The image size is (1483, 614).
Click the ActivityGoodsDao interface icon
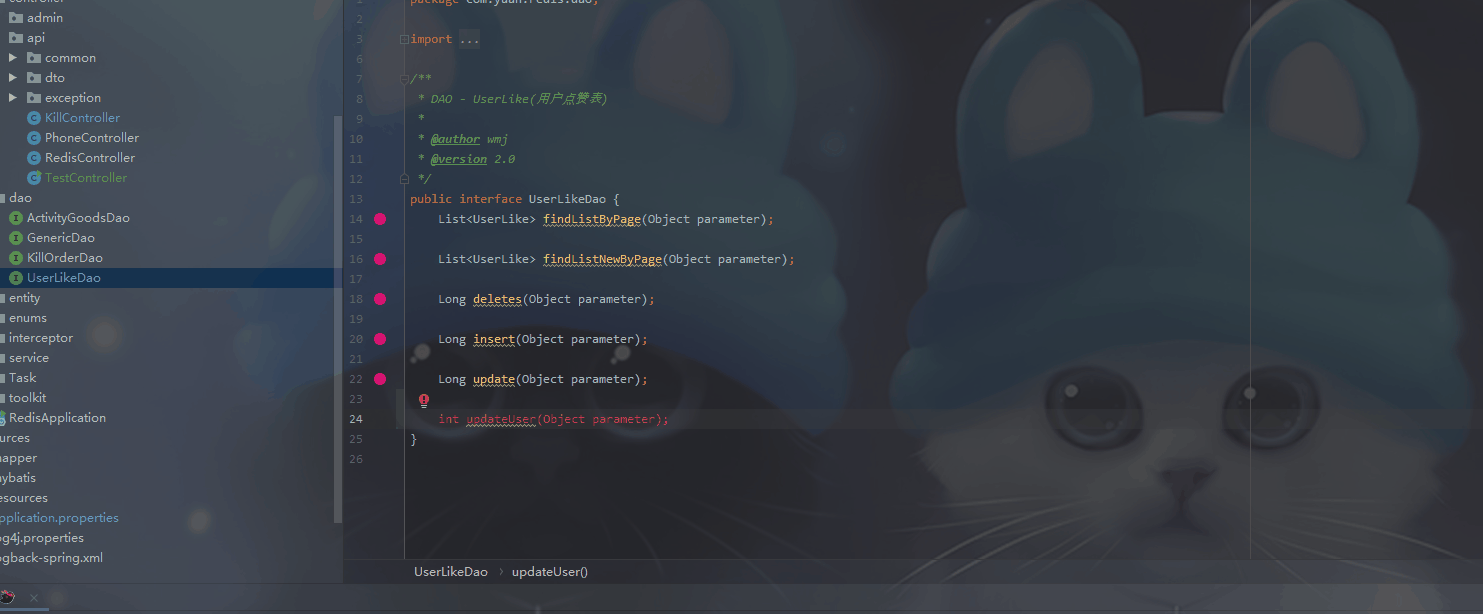click(16, 218)
